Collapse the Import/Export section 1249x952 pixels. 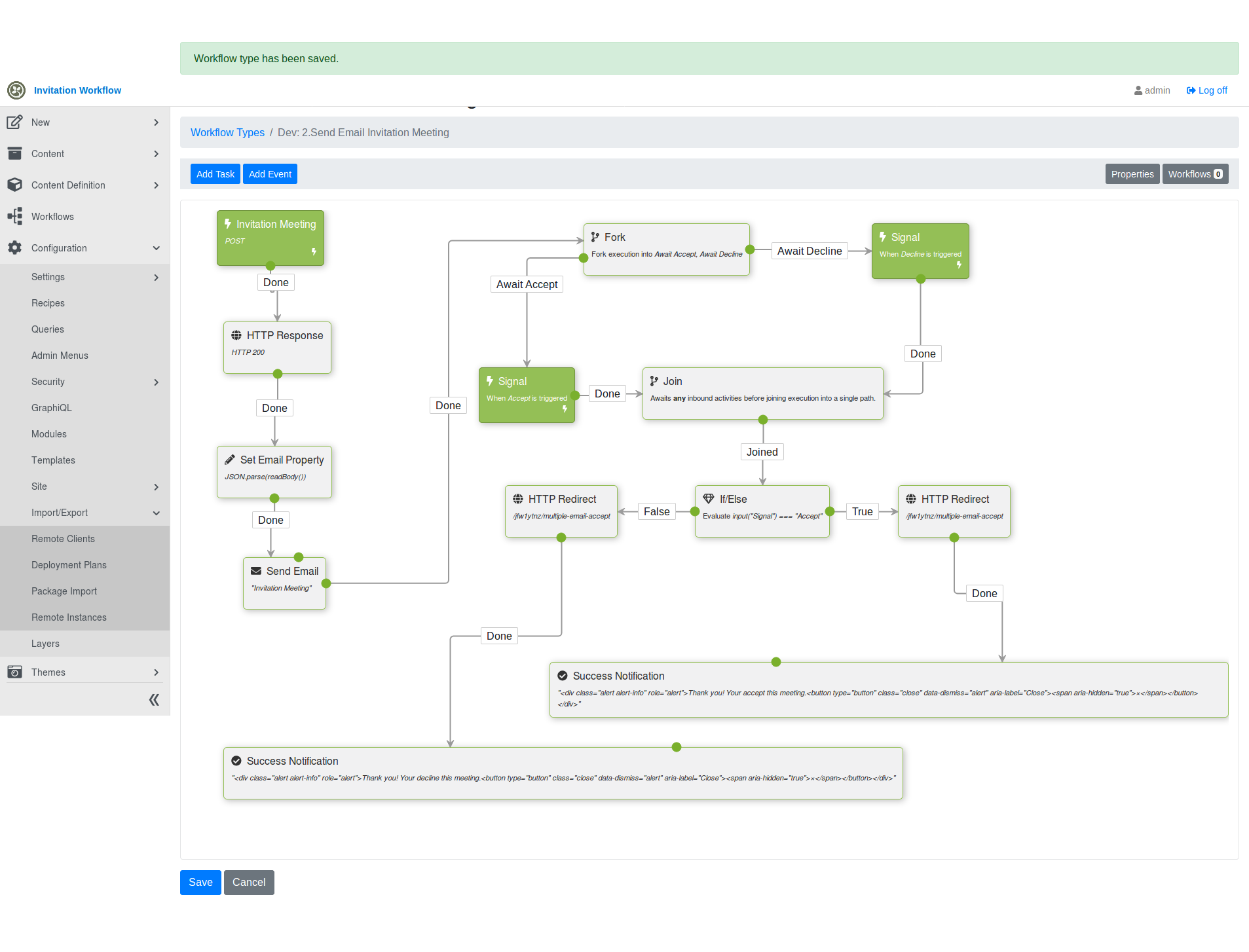pos(156,513)
